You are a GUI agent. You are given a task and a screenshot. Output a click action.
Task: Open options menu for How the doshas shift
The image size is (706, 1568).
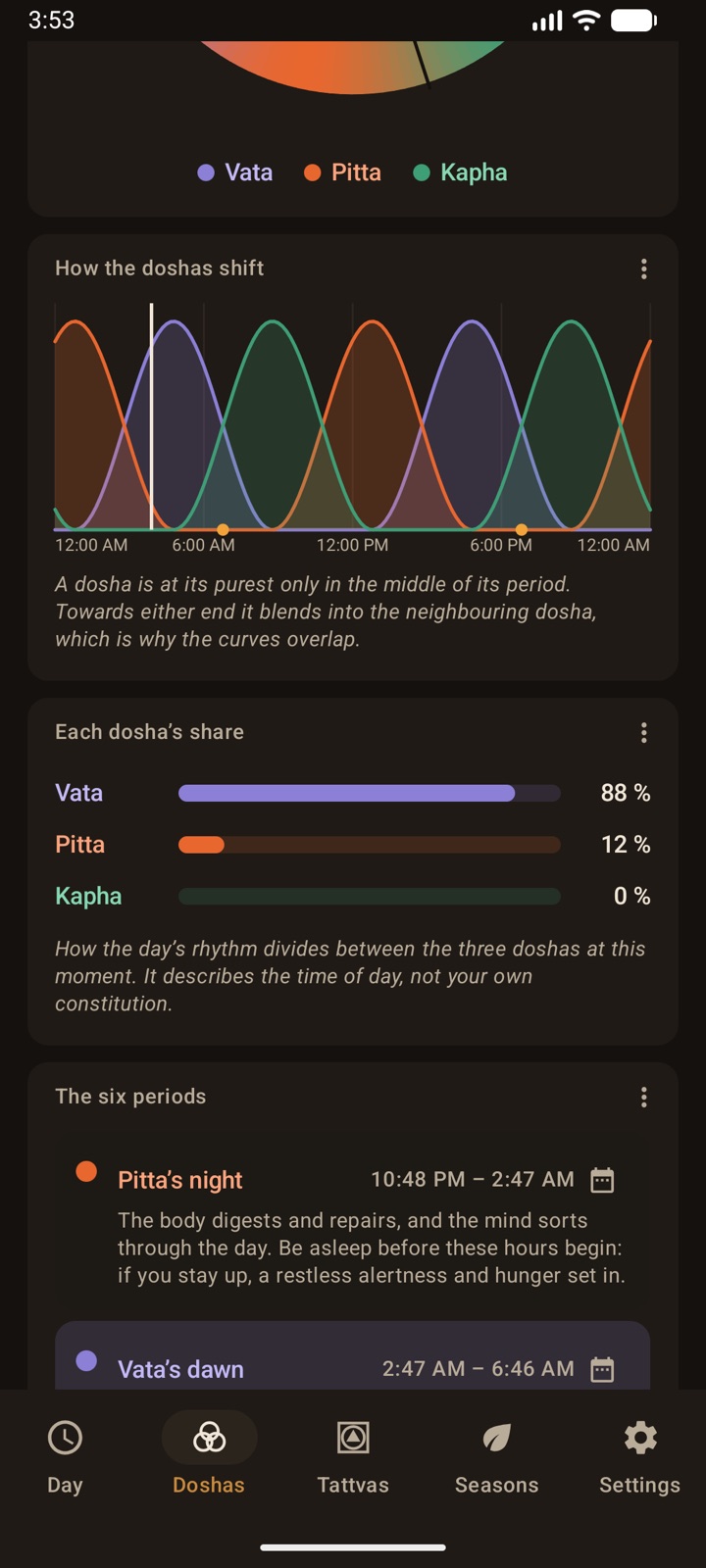click(643, 269)
